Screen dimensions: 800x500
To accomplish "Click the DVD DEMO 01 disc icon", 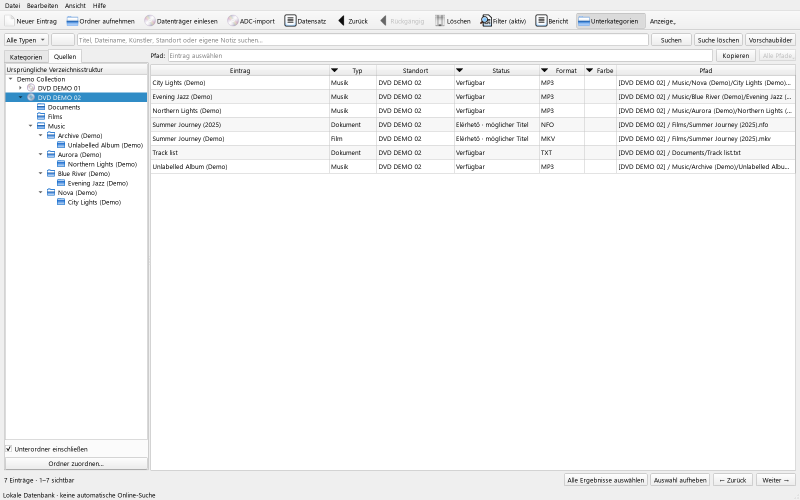I will [31, 88].
